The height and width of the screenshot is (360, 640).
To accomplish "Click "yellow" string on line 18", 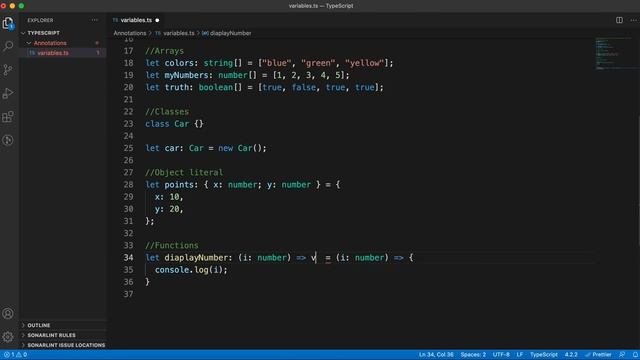I will click(364, 63).
